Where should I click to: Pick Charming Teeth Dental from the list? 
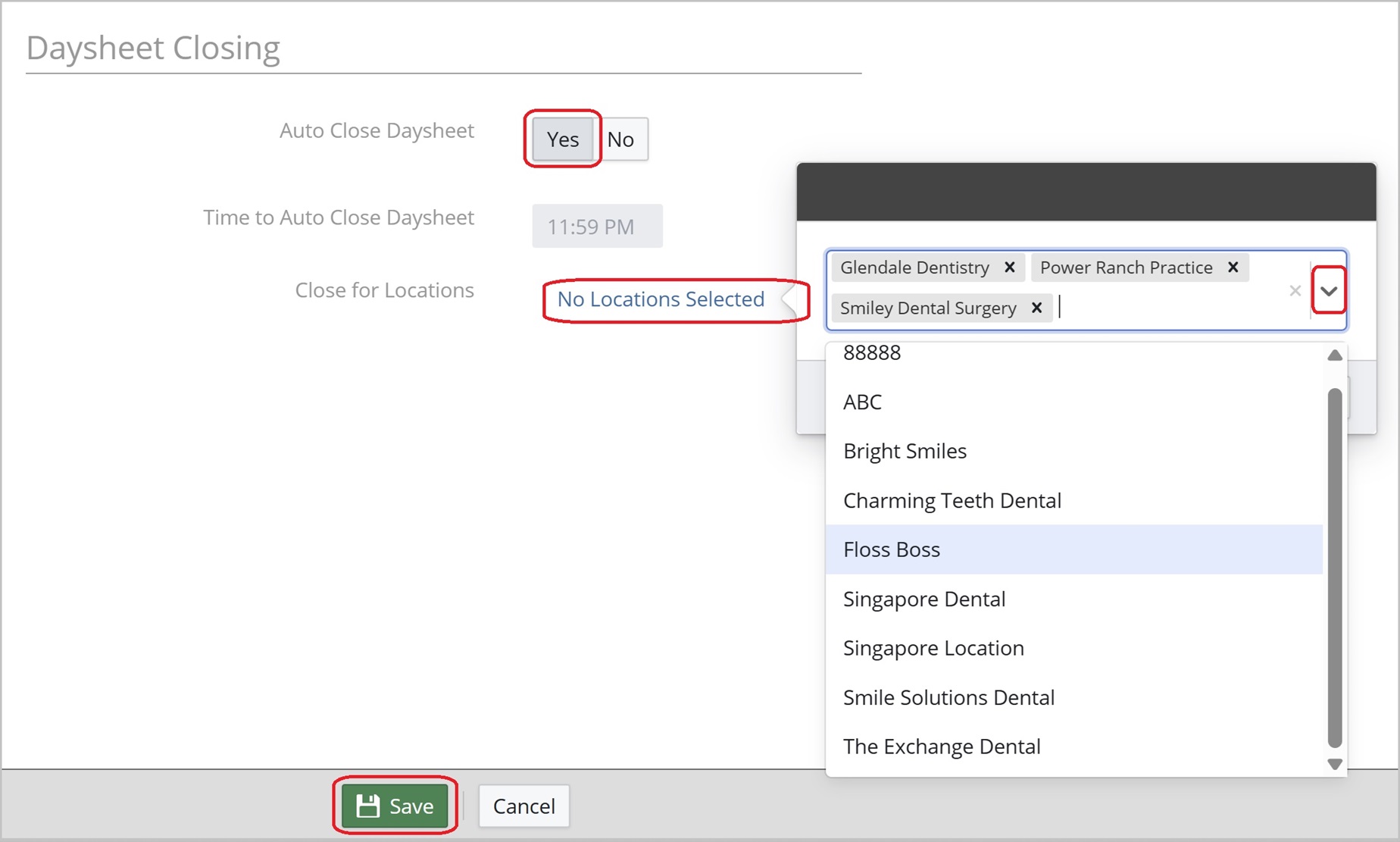952,500
